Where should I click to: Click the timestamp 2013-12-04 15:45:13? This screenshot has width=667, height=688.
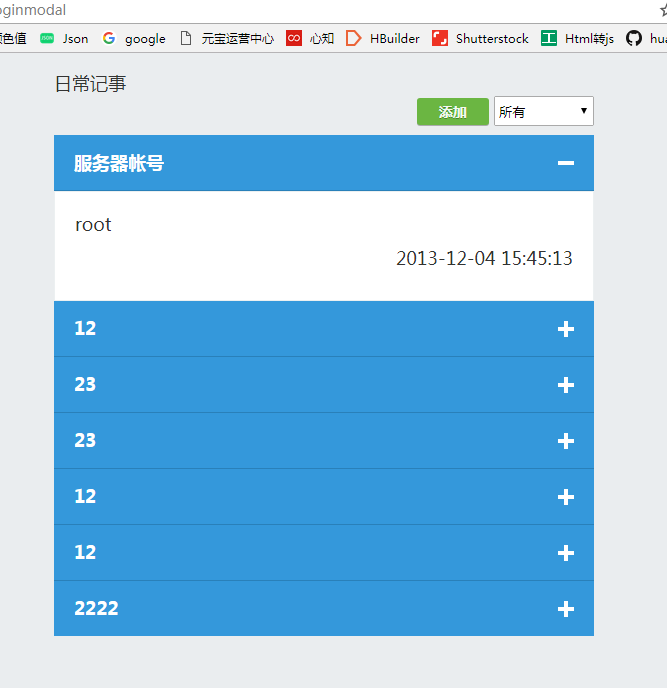click(x=484, y=258)
